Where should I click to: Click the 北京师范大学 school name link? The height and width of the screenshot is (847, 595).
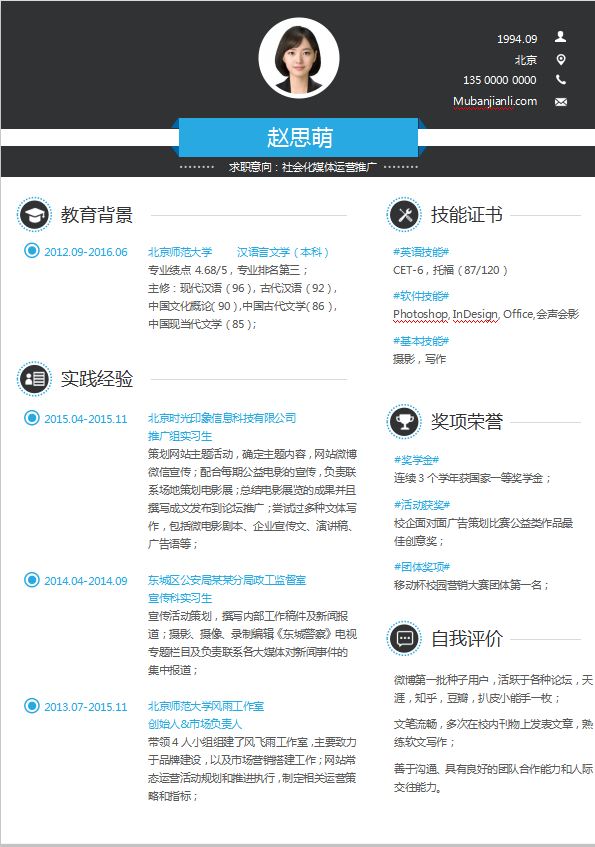180,252
